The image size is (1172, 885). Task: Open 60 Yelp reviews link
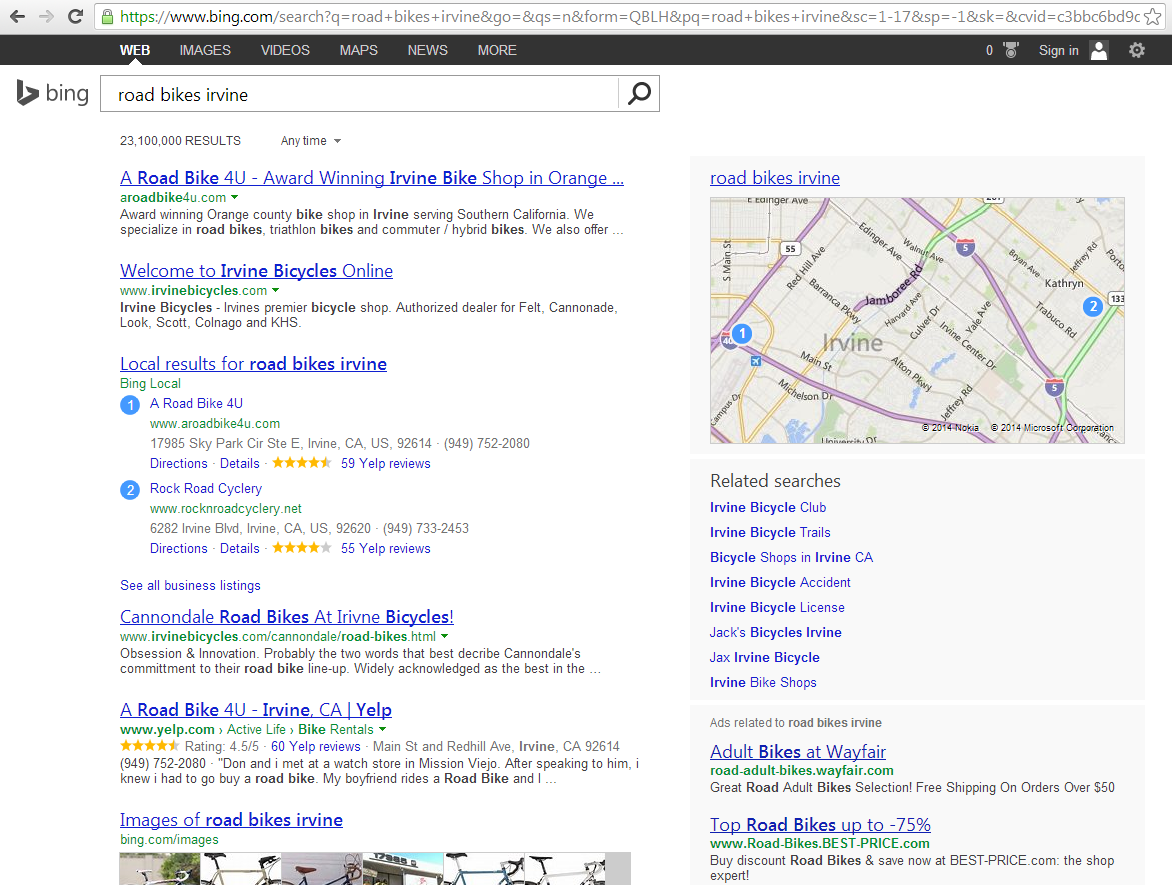(315, 746)
